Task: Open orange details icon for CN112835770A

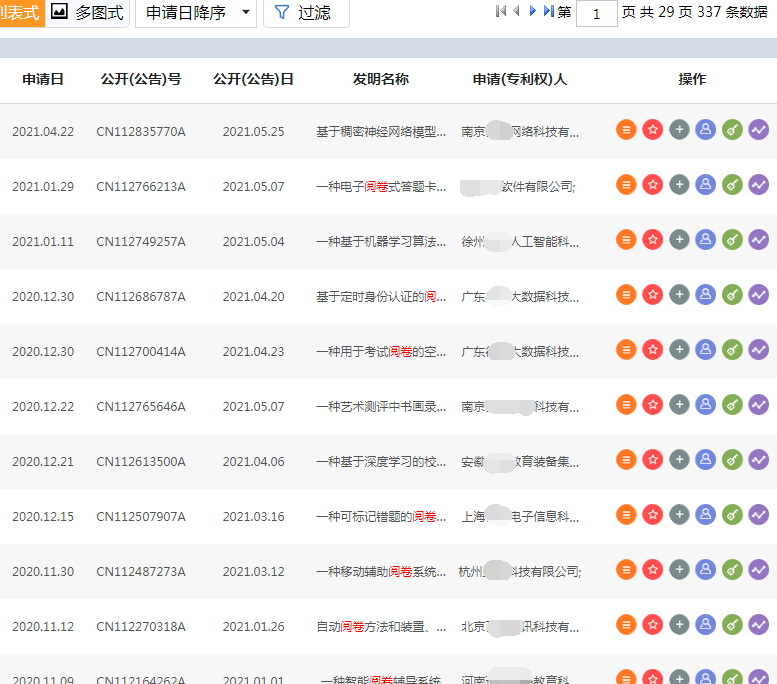Action: point(626,130)
